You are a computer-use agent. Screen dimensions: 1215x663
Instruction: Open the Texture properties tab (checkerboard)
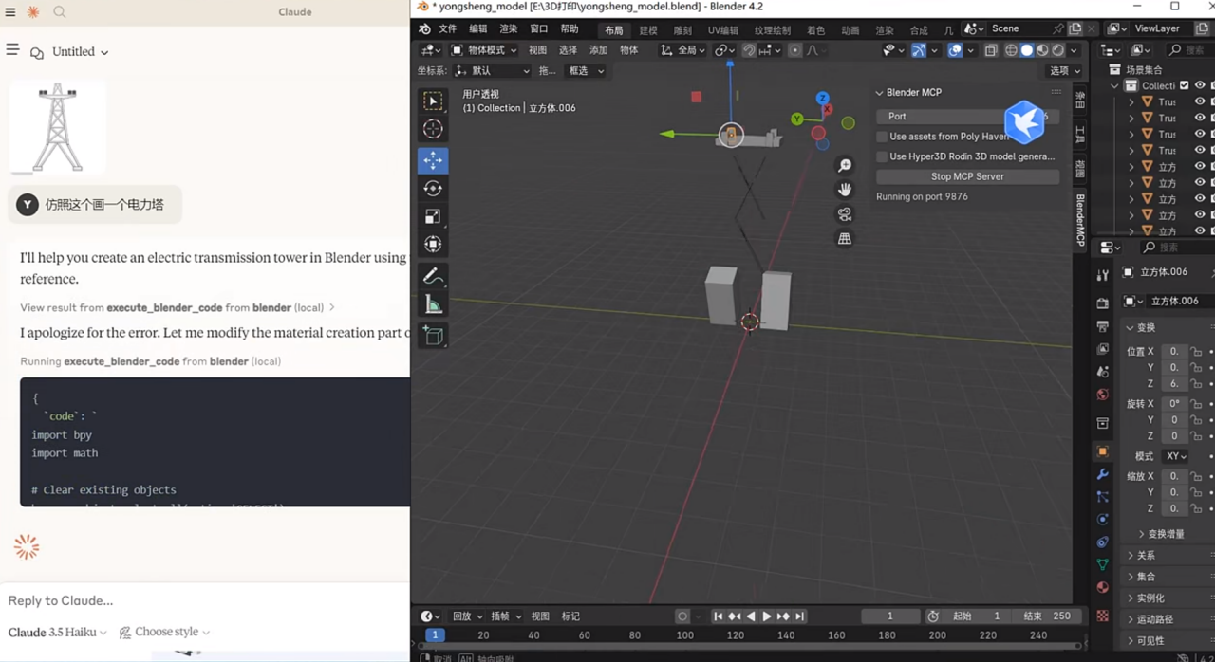click(1102, 616)
